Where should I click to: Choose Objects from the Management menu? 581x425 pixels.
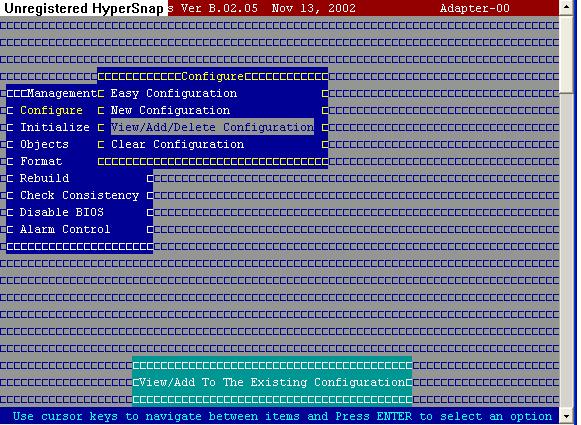point(44,145)
